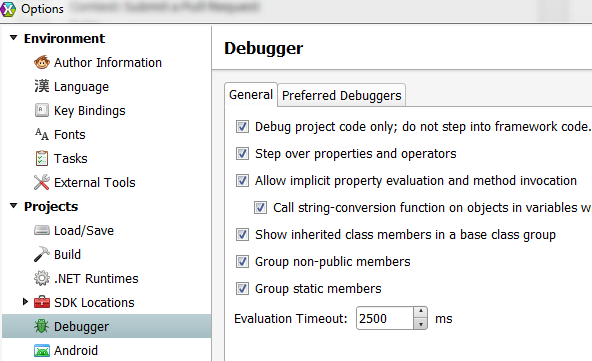The image size is (592, 361).
Task: Select the Language kanji icon
Action: pyautogui.click(x=42, y=86)
